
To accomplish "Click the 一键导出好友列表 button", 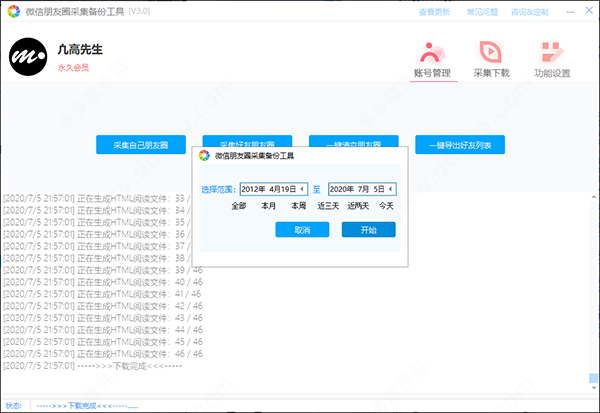I will pyautogui.click(x=460, y=145).
